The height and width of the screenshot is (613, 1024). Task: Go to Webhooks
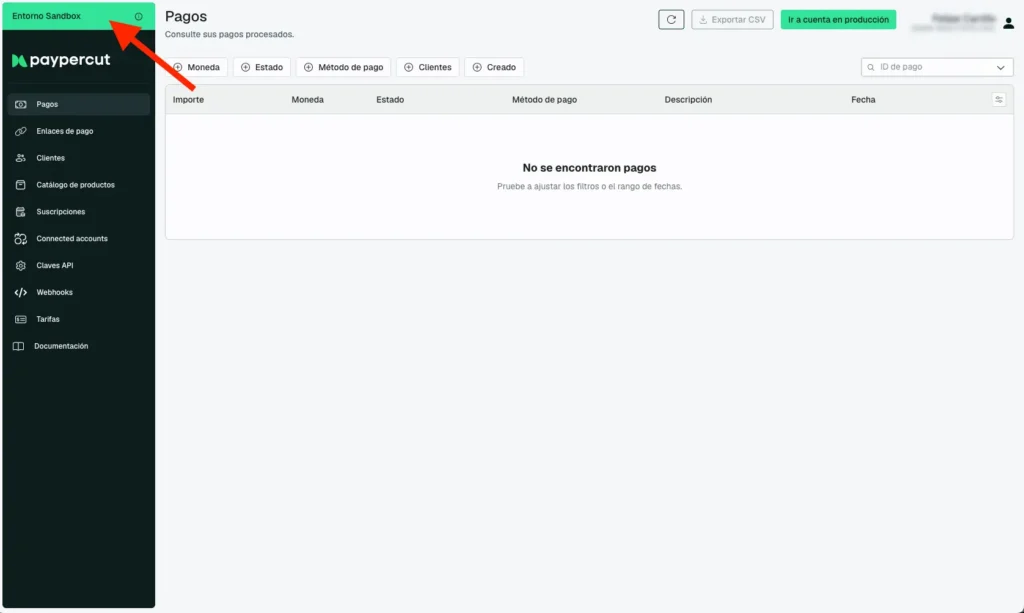pos(79,292)
